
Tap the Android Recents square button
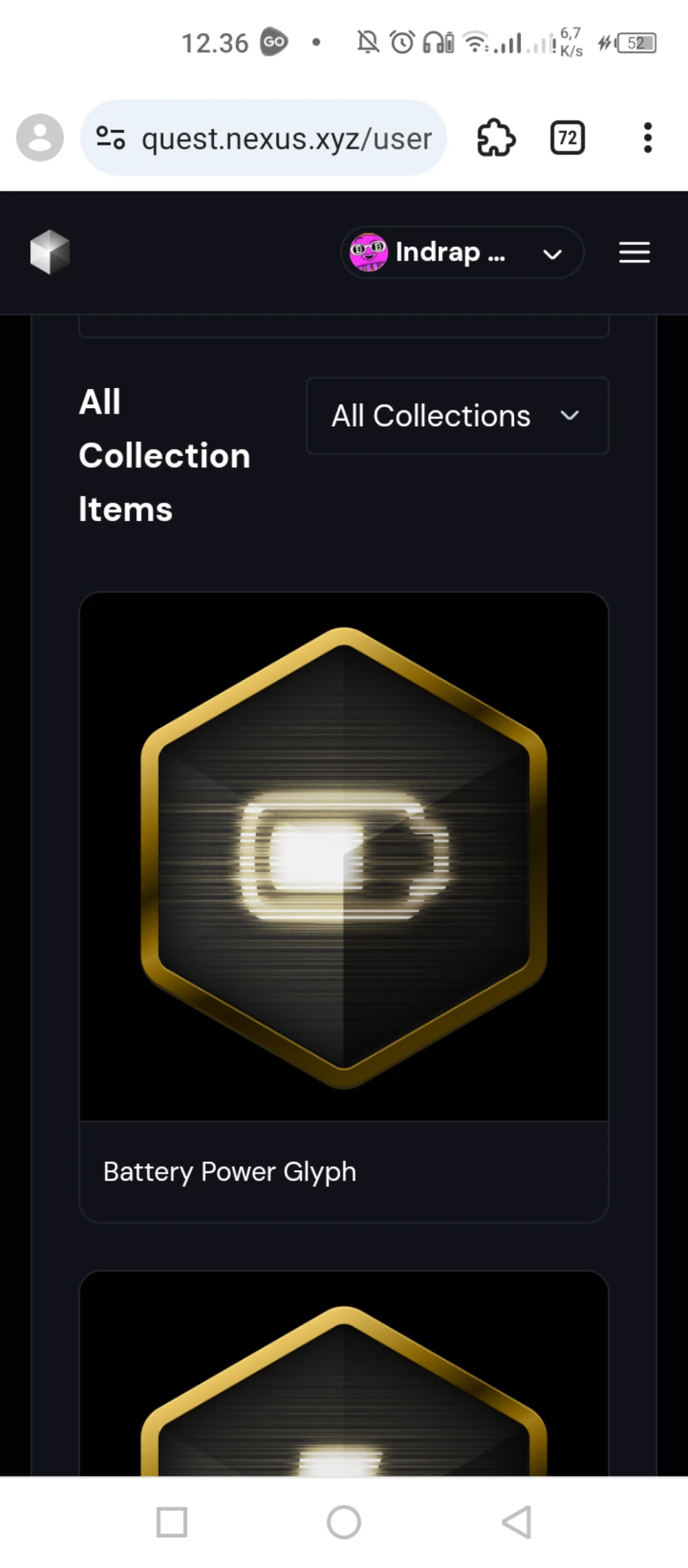(x=172, y=1522)
